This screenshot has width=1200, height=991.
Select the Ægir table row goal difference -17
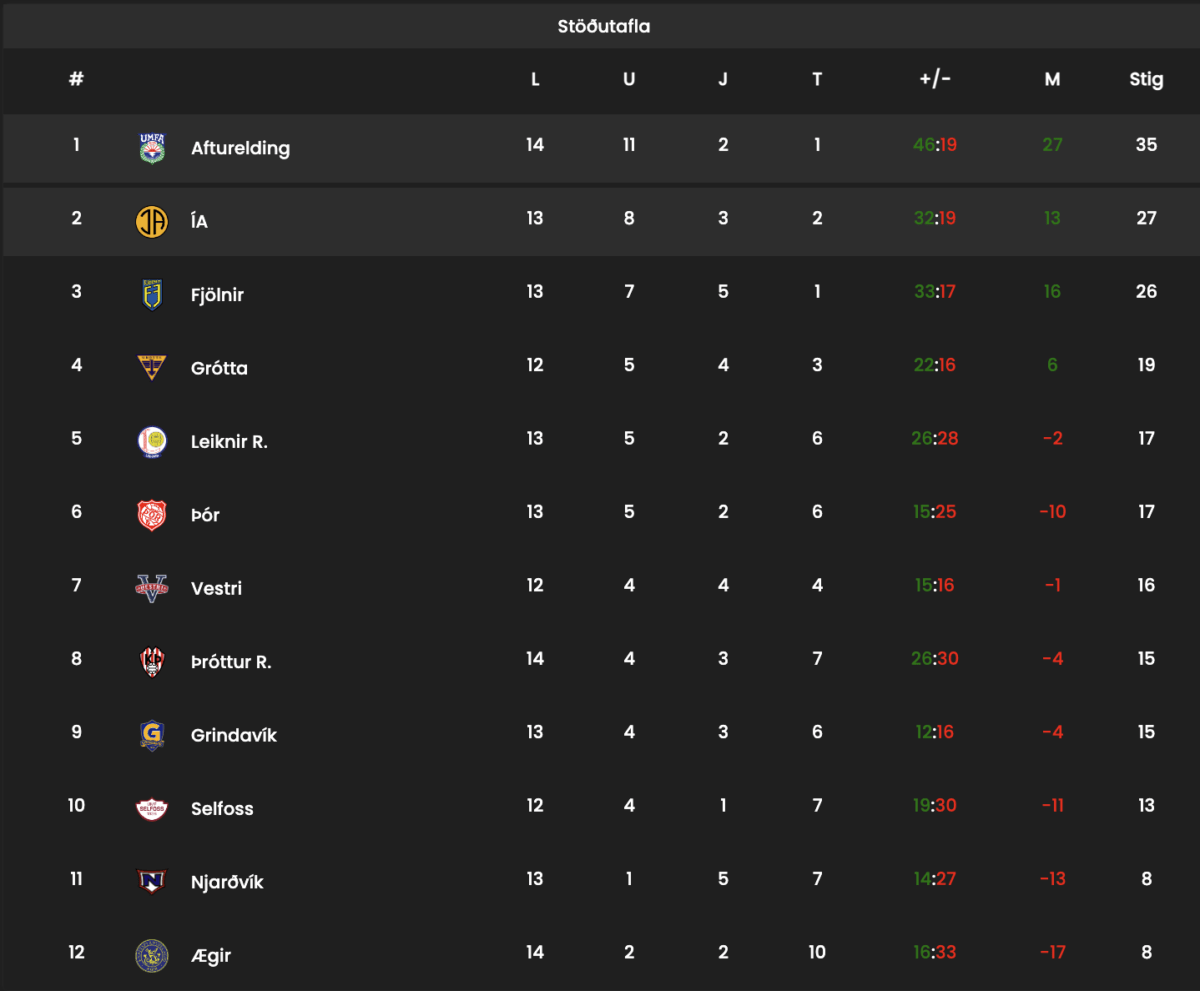coord(1052,952)
